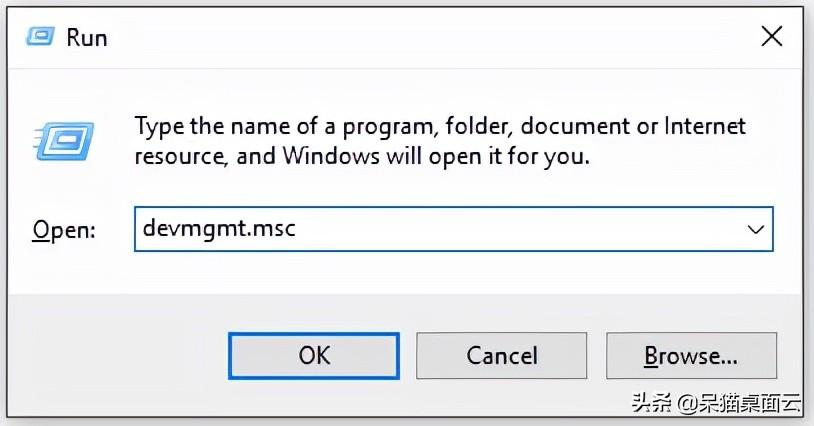Open the file picker via Browse...
The image size is (814, 426).
(691, 356)
